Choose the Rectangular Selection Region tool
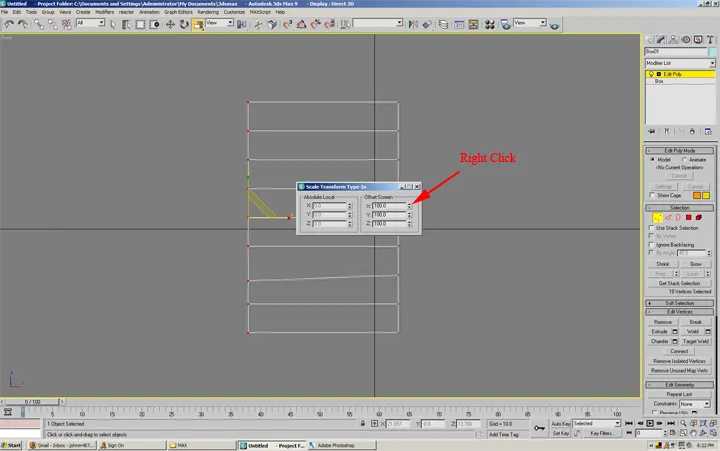The image size is (720, 451). coord(140,24)
